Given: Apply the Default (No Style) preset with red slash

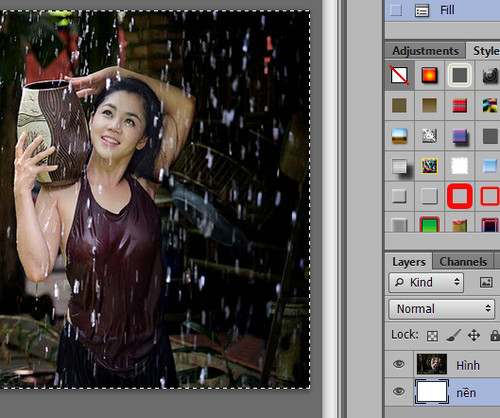Looking at the screenshot, I should click(399, 75).
